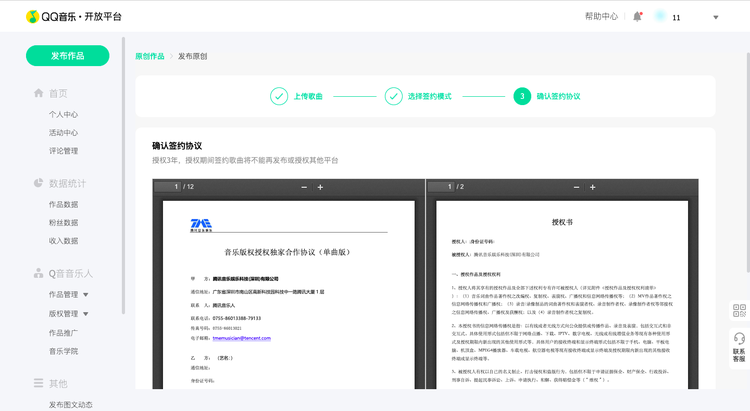Click the 其他 list icon
Viewport: 750px width, 411px height.
click(x=38, y=383)
